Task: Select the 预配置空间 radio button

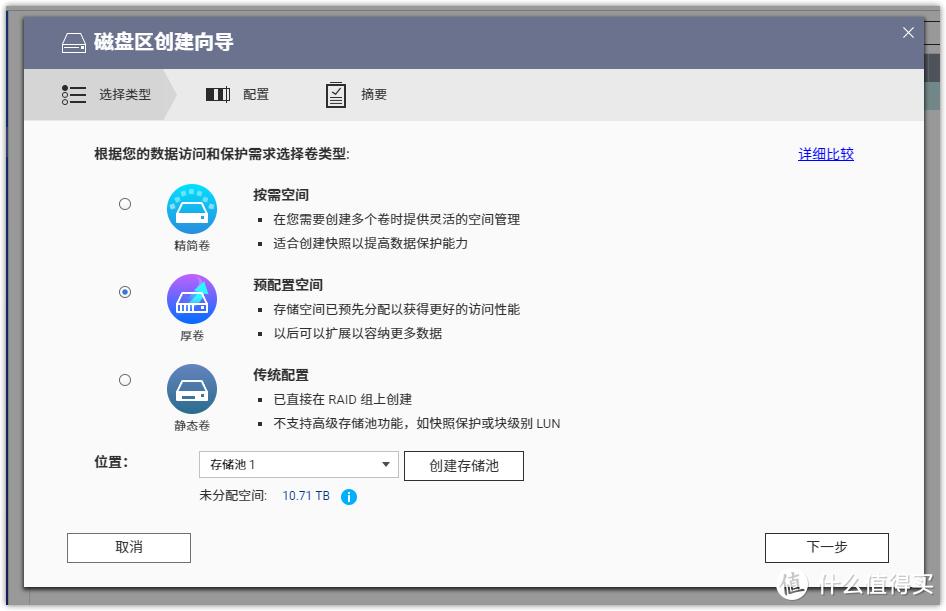Action: coord(124,291)
